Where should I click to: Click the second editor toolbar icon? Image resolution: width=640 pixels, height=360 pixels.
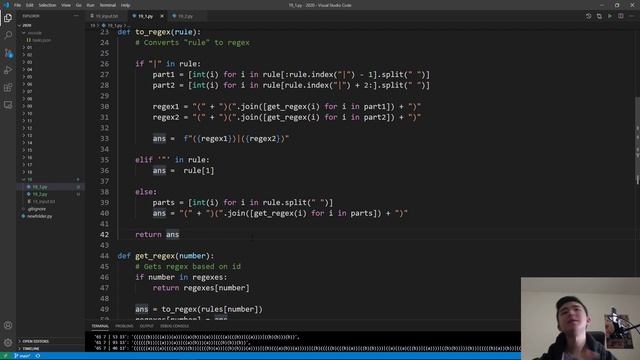tap(599, 16)
